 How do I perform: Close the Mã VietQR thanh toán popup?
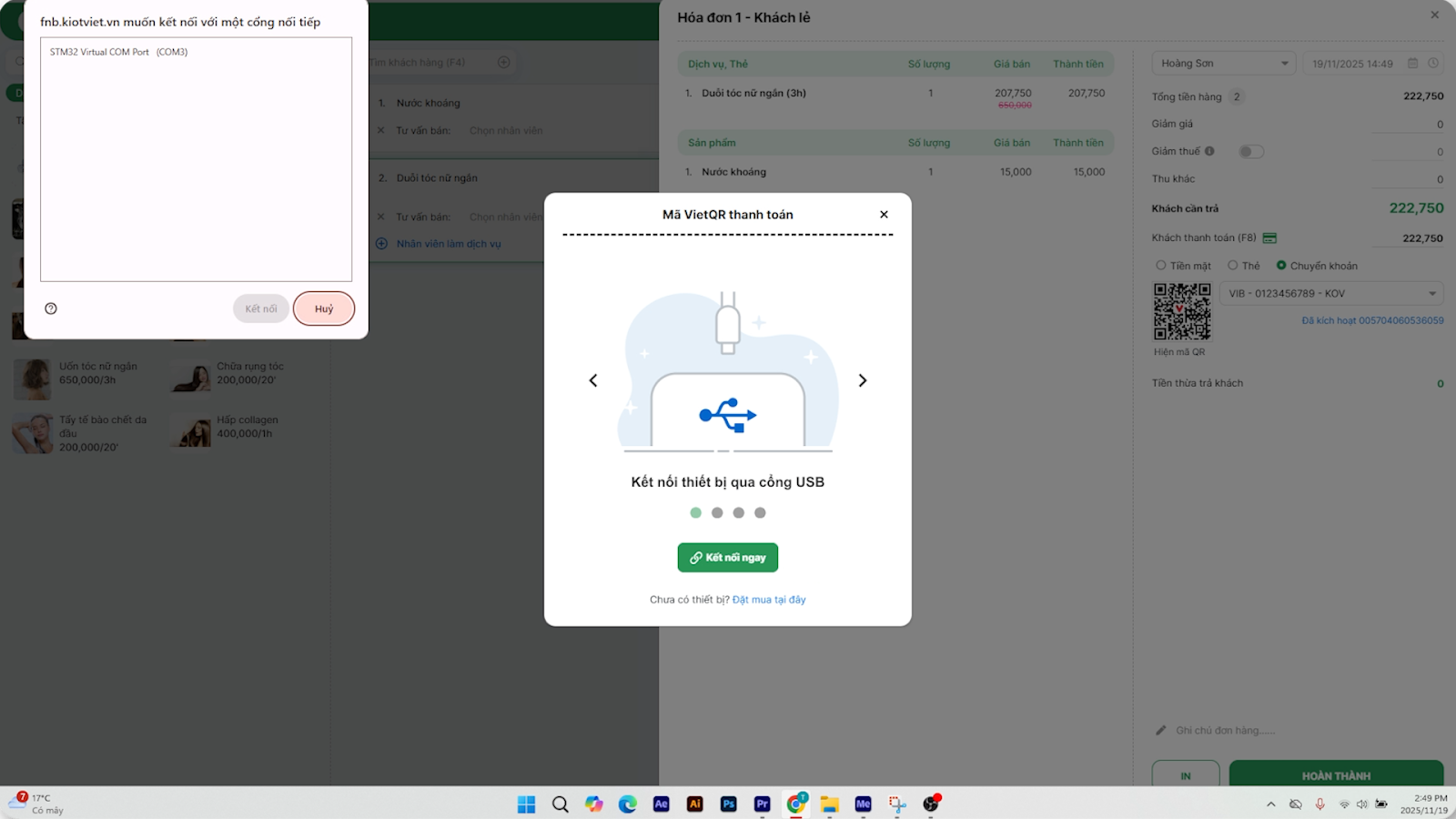[884, 215]
